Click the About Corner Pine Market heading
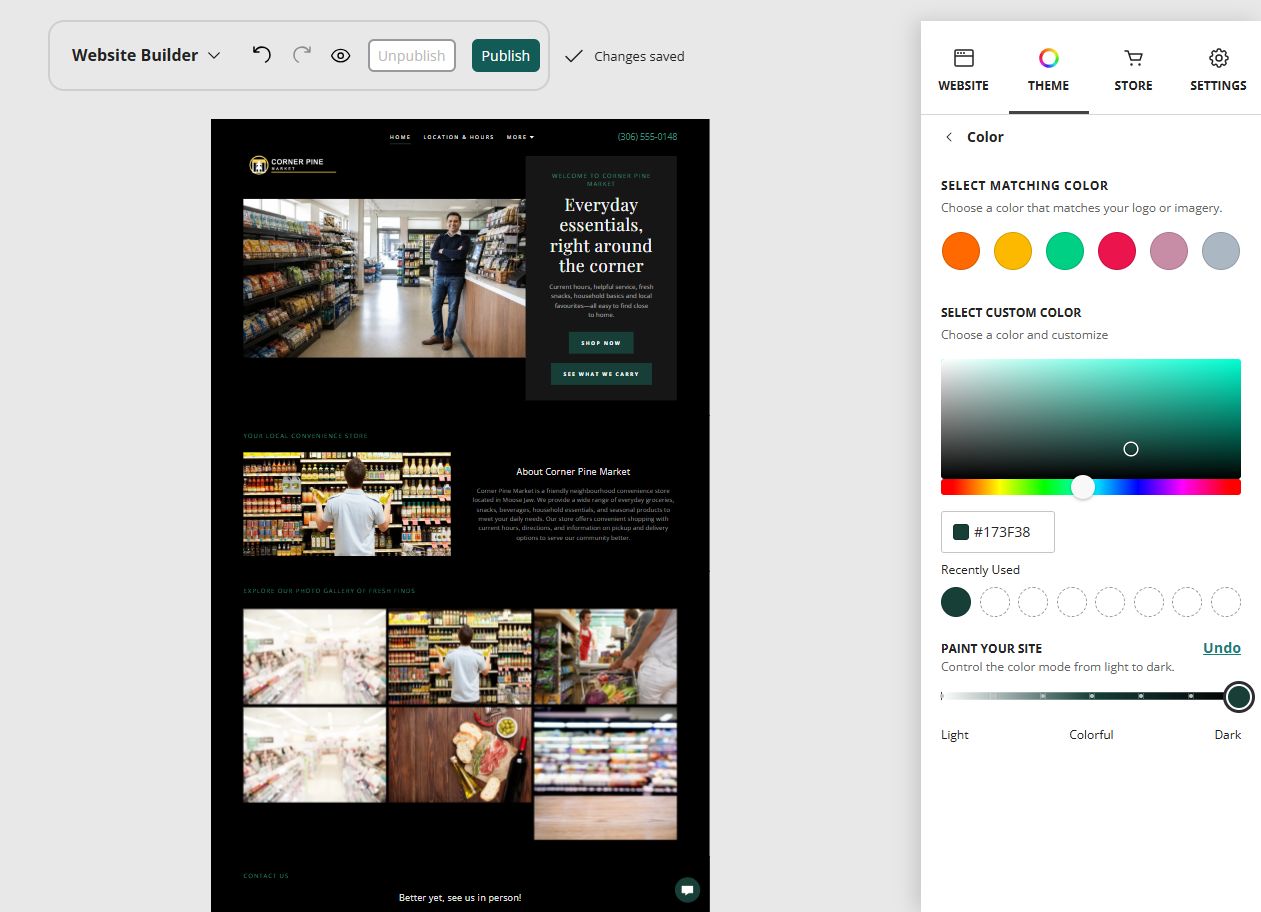 573,472
